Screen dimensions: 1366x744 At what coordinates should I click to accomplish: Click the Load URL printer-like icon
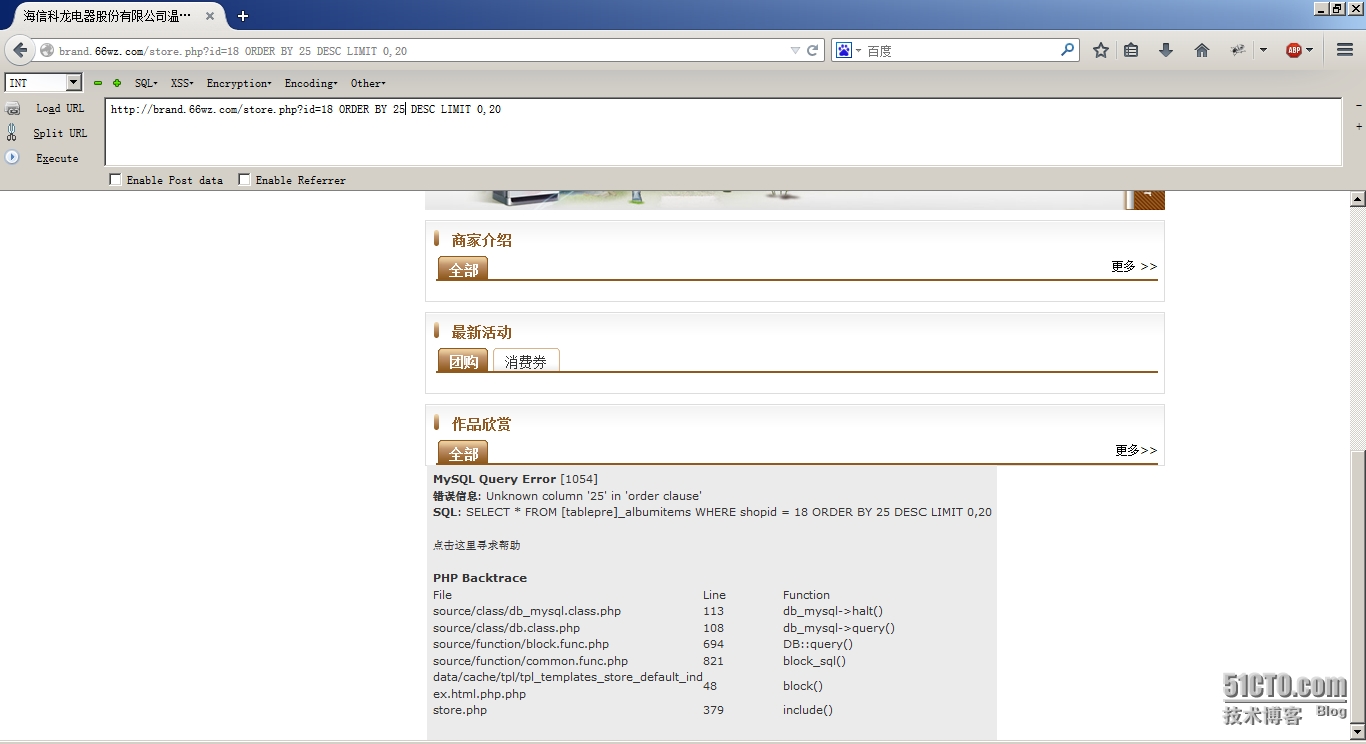[13, 108]
